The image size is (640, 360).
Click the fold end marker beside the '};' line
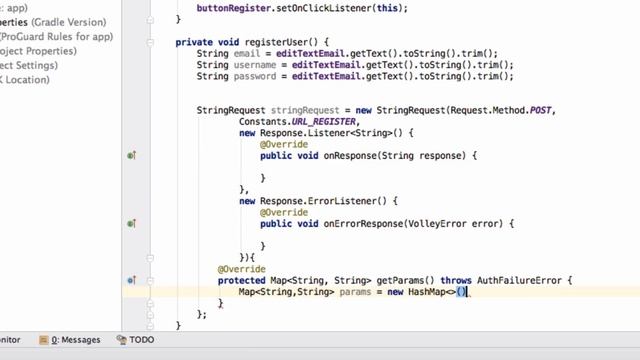pos(150,315)
